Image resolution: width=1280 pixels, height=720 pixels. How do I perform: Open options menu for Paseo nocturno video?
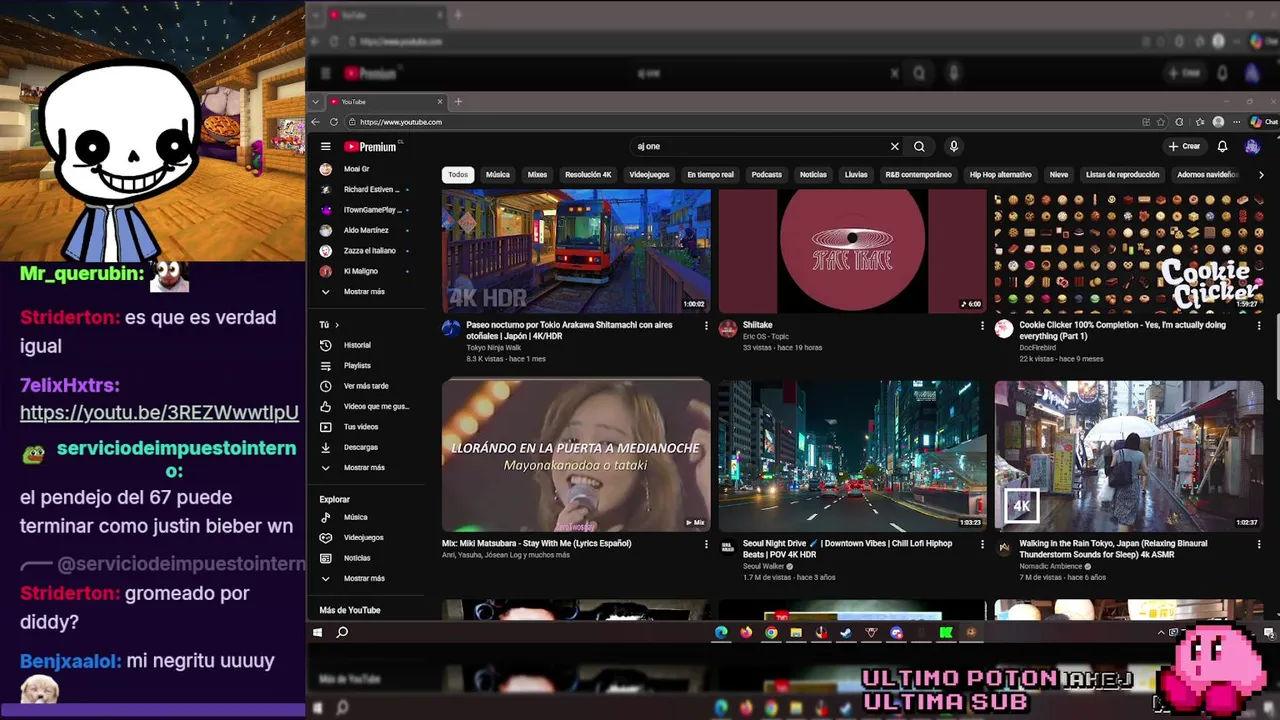[706, 326]
